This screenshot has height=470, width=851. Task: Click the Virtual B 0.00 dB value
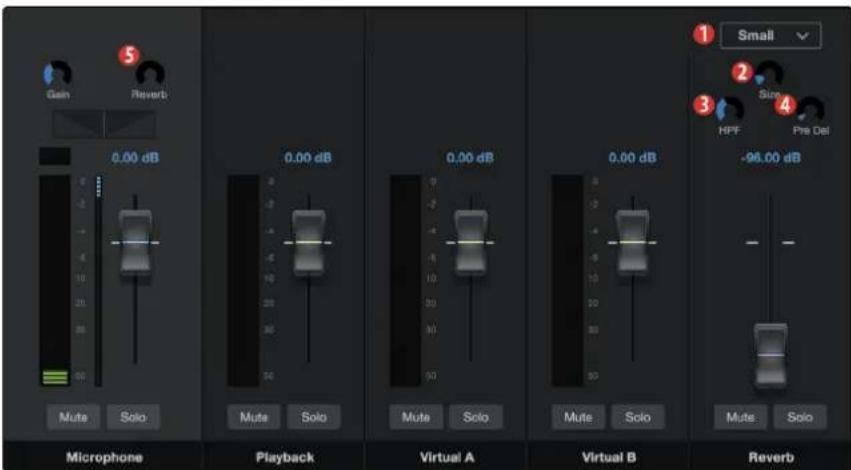pos(632,158)
